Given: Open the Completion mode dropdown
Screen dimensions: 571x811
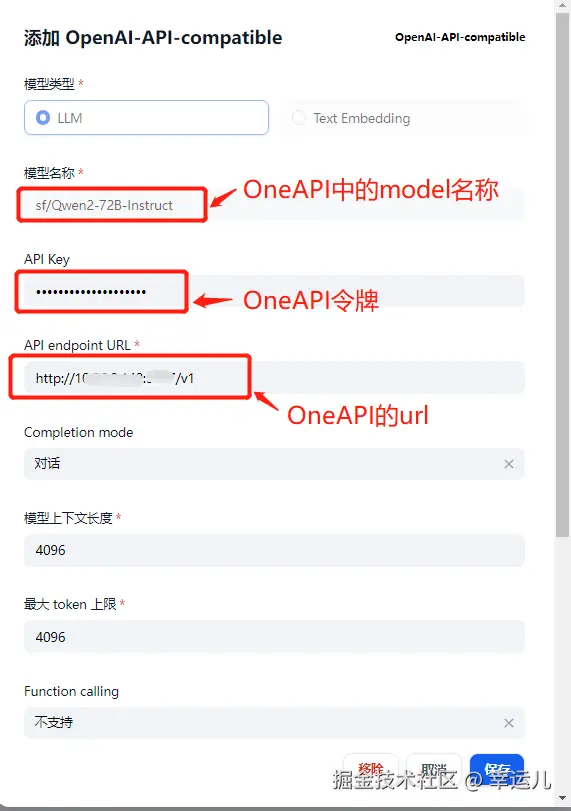Looking at the screenshot, I should [274, 464].
